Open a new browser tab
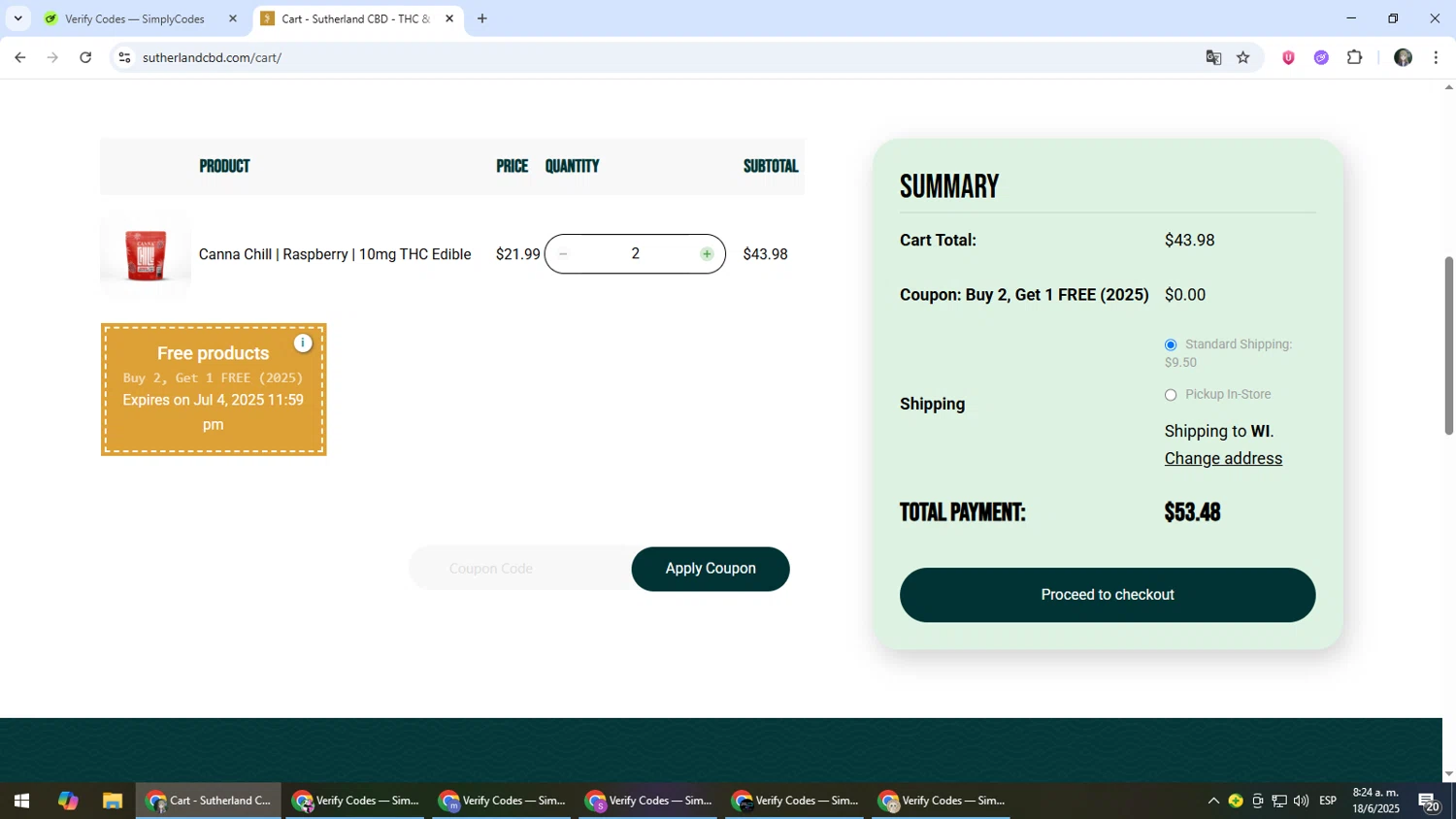 pos(482,18)
